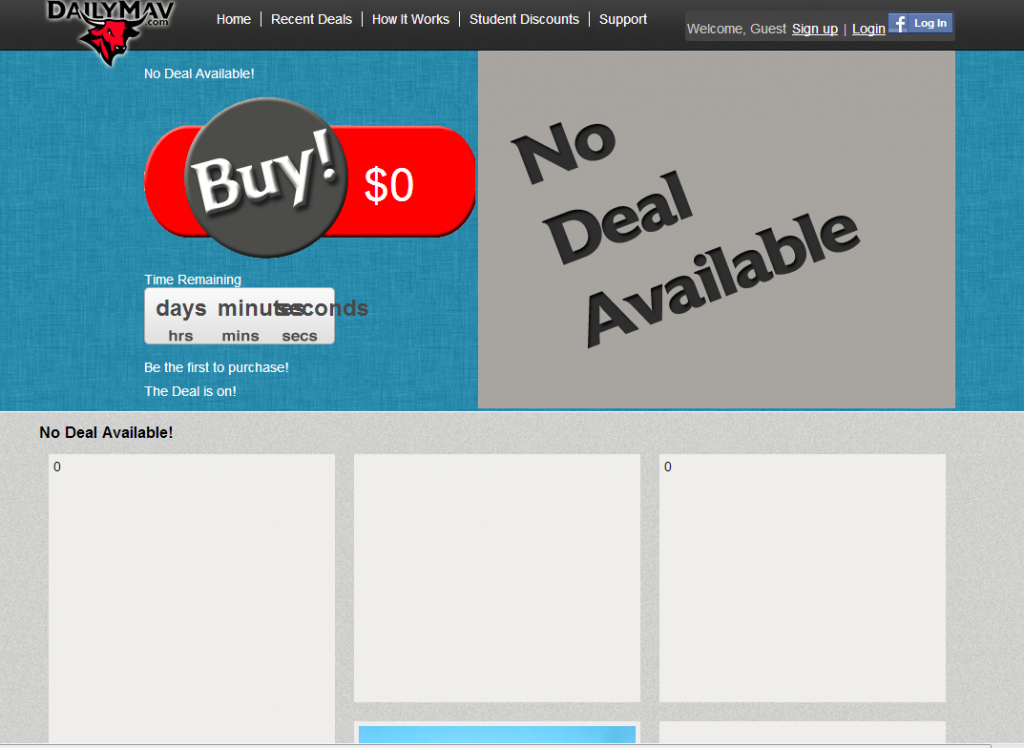The image size is (1024, 748).
Task: Click the blue thumbnail at bottom center
Action: [496, 735]
